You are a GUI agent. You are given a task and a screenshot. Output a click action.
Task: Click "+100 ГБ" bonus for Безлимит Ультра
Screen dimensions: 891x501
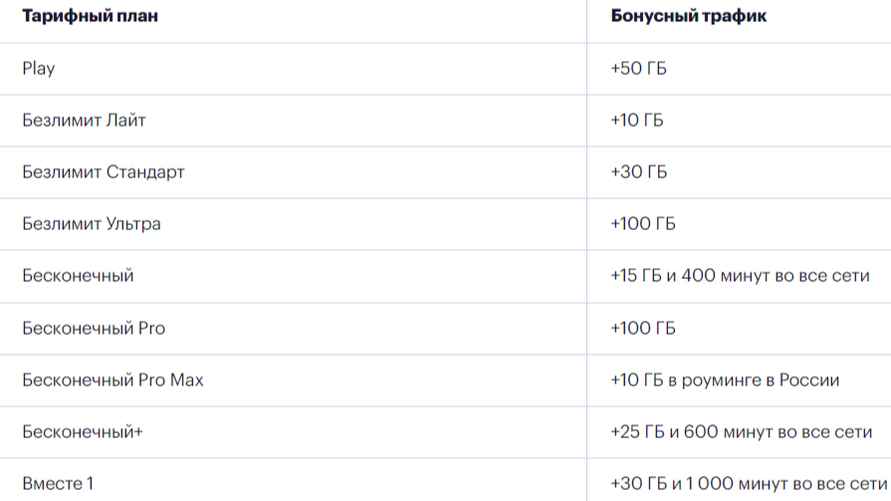click(643, 224)
